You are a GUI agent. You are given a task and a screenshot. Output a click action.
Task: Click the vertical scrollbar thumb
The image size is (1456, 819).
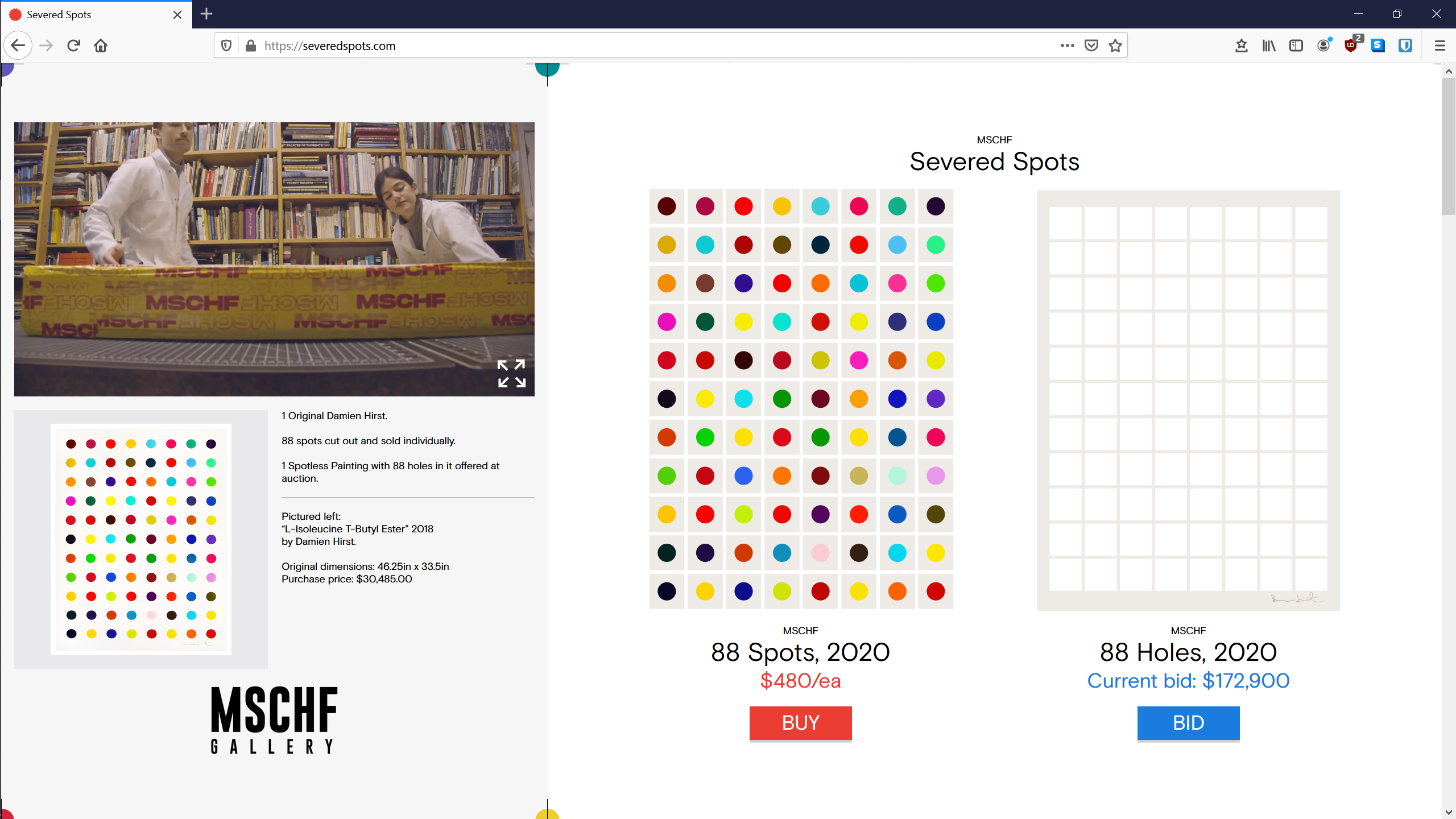click(1449, 147)
